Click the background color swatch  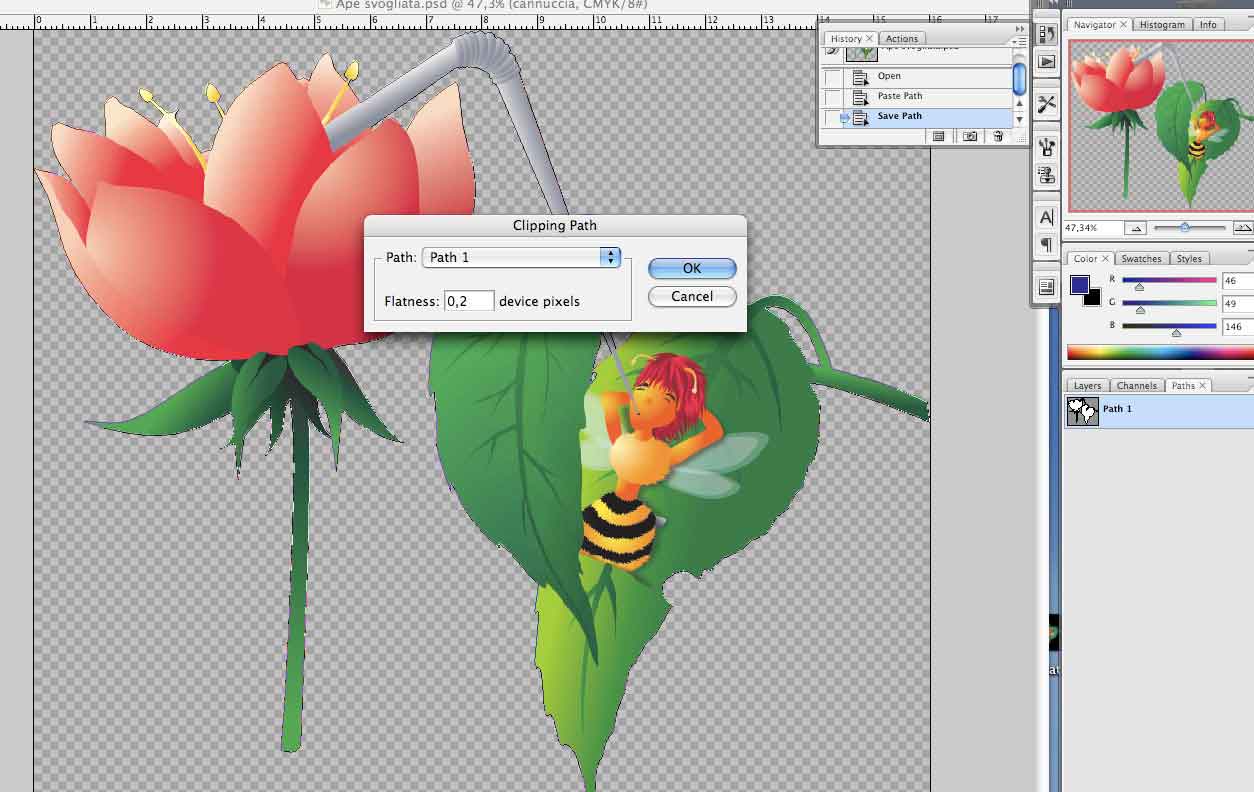pos(1095,299)
